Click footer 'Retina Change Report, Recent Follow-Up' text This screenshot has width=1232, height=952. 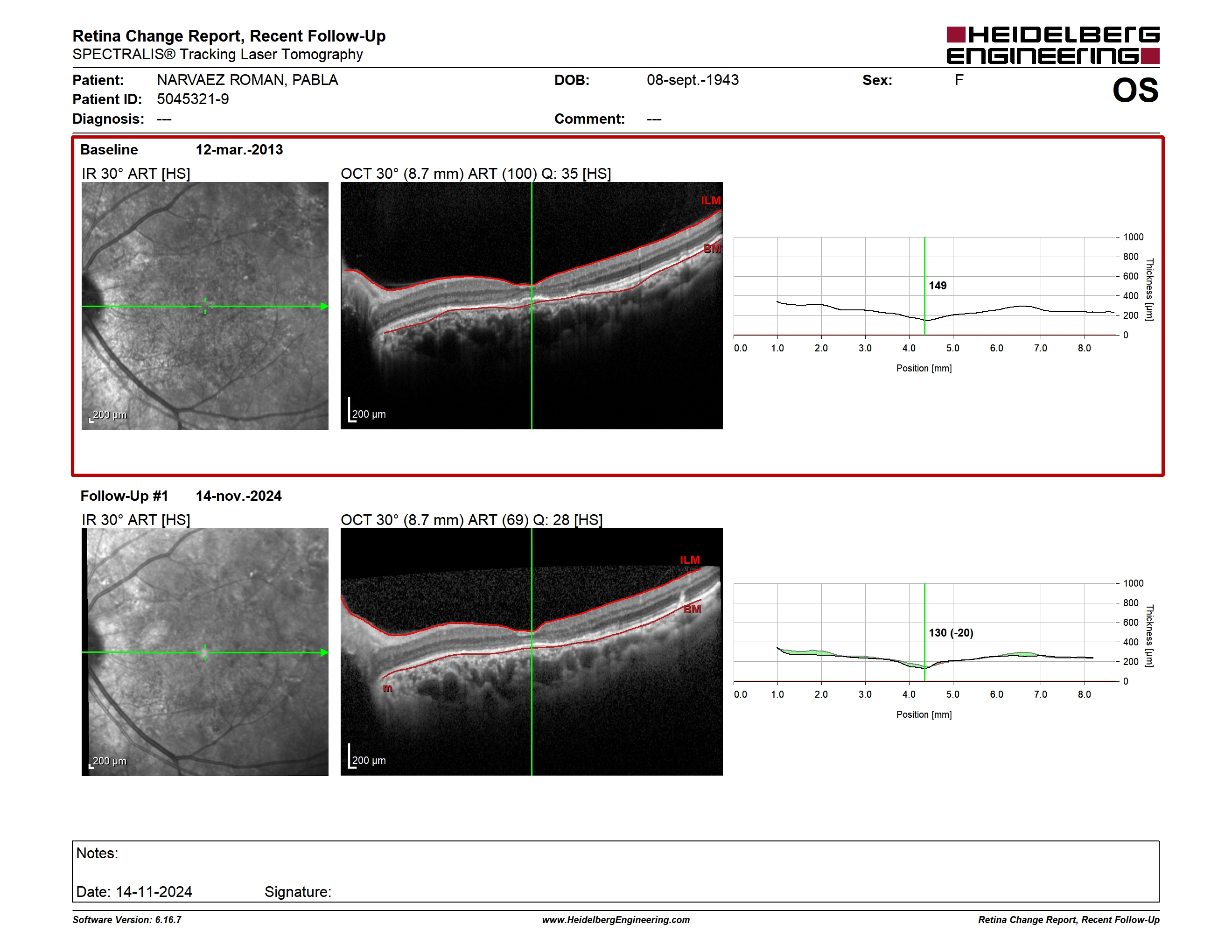pos(1069,920)
